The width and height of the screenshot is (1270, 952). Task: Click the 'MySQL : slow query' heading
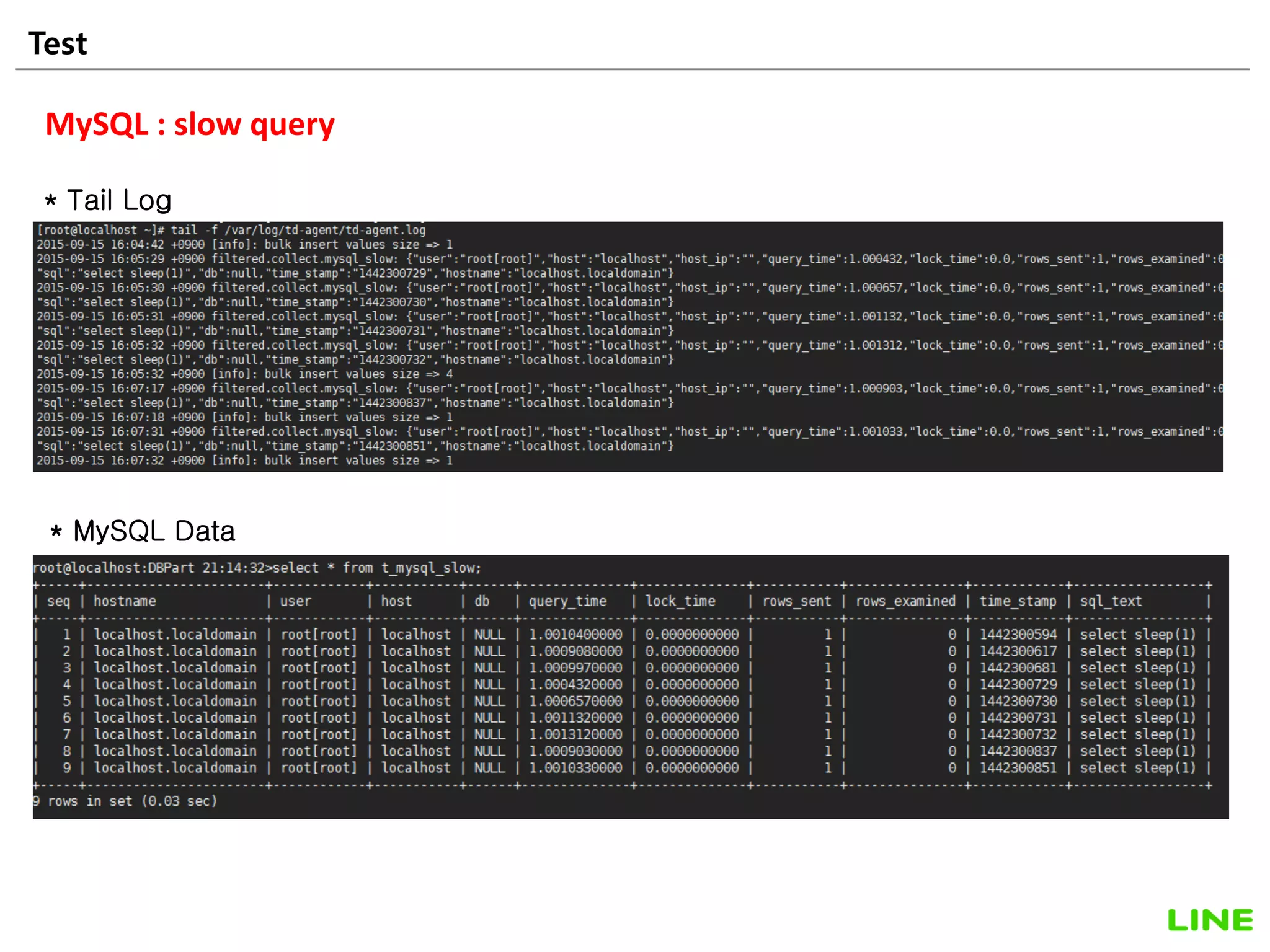[x=190, y=125]
